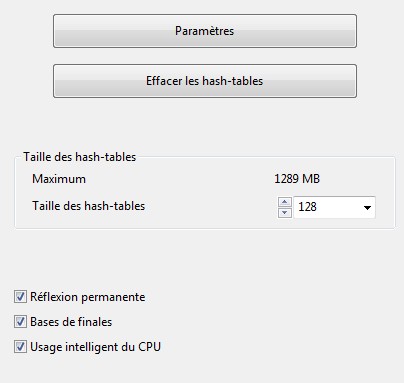
Task: Click the CPU word in last checkbox label
Action: point(149,347)
